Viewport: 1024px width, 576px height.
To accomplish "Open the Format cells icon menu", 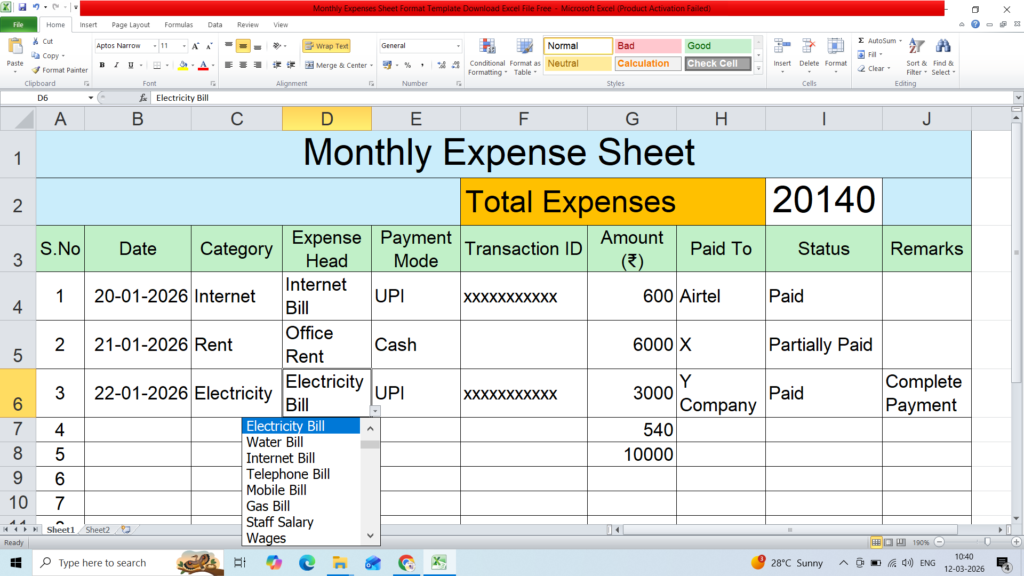I will tap(835, 47).
